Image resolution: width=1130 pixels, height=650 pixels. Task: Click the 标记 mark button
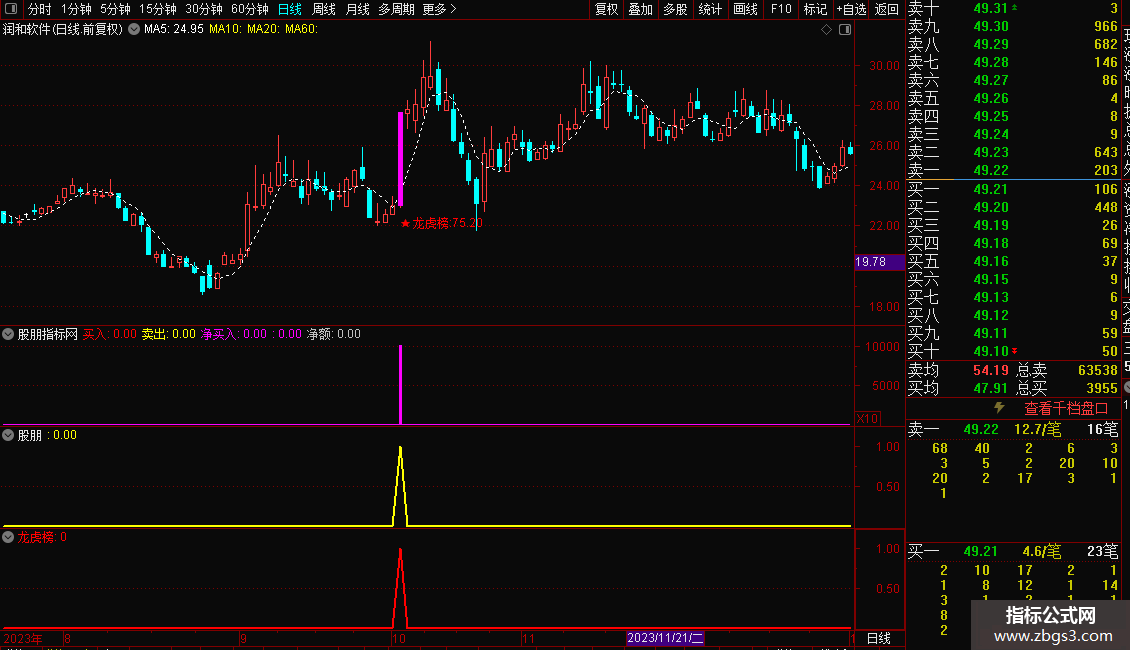pos(815,9)
